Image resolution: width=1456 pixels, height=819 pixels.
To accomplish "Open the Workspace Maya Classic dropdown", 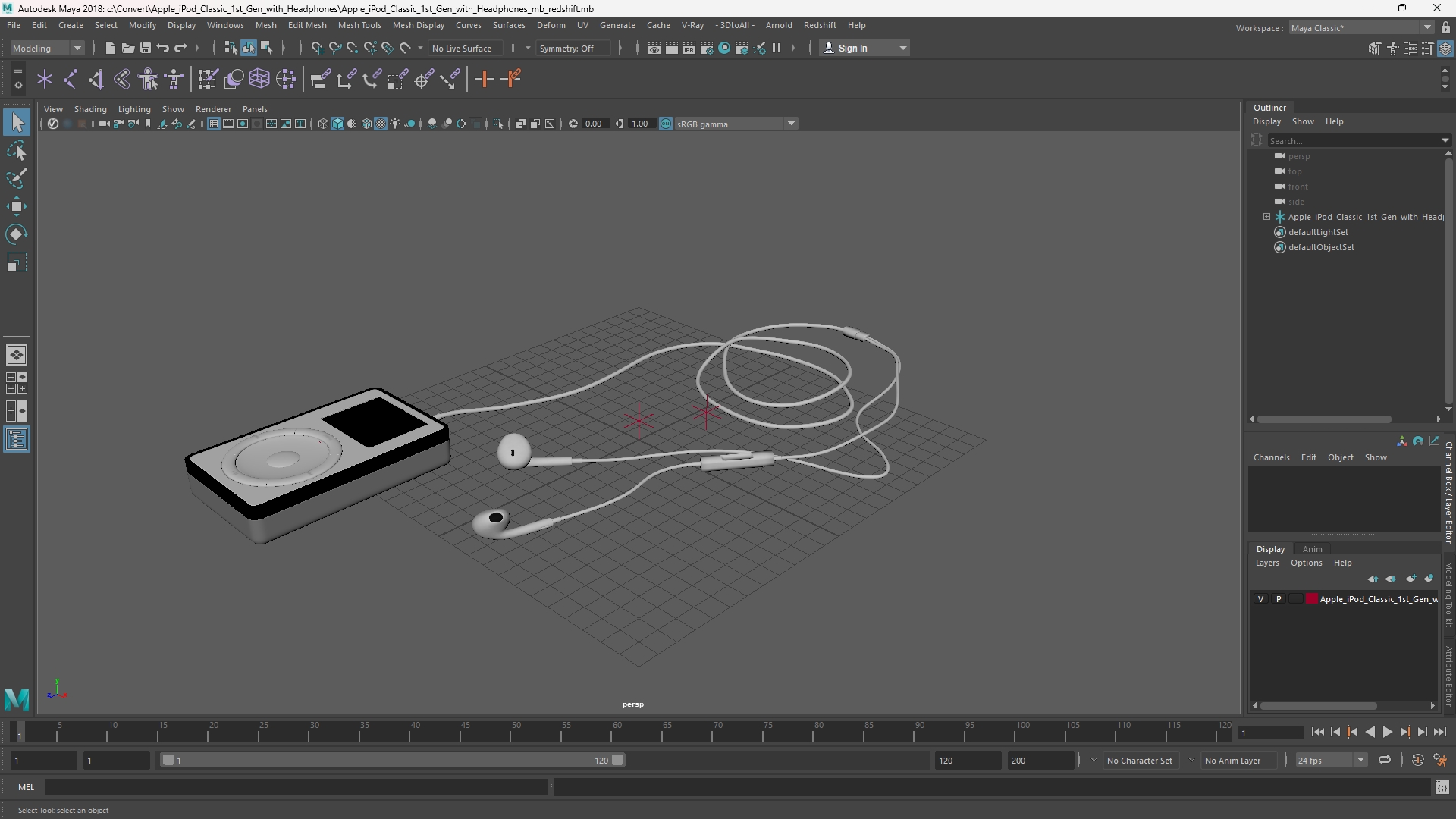I will point(1361,28).
